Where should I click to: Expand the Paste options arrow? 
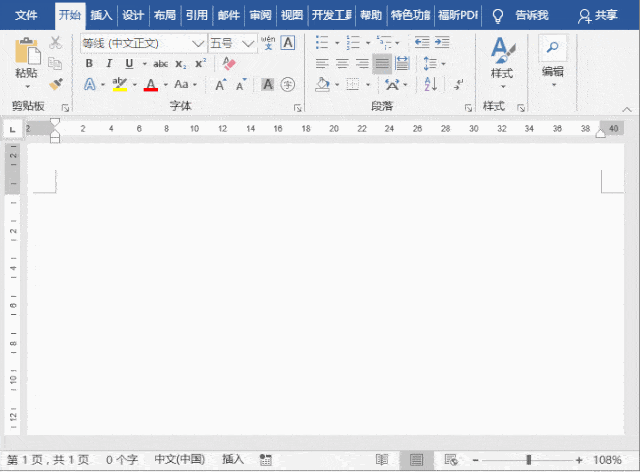(27, 87)
